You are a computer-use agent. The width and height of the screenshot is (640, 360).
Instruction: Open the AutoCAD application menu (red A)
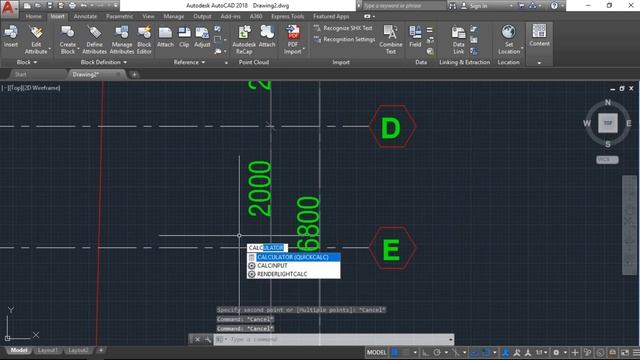[x=8, y=8]
